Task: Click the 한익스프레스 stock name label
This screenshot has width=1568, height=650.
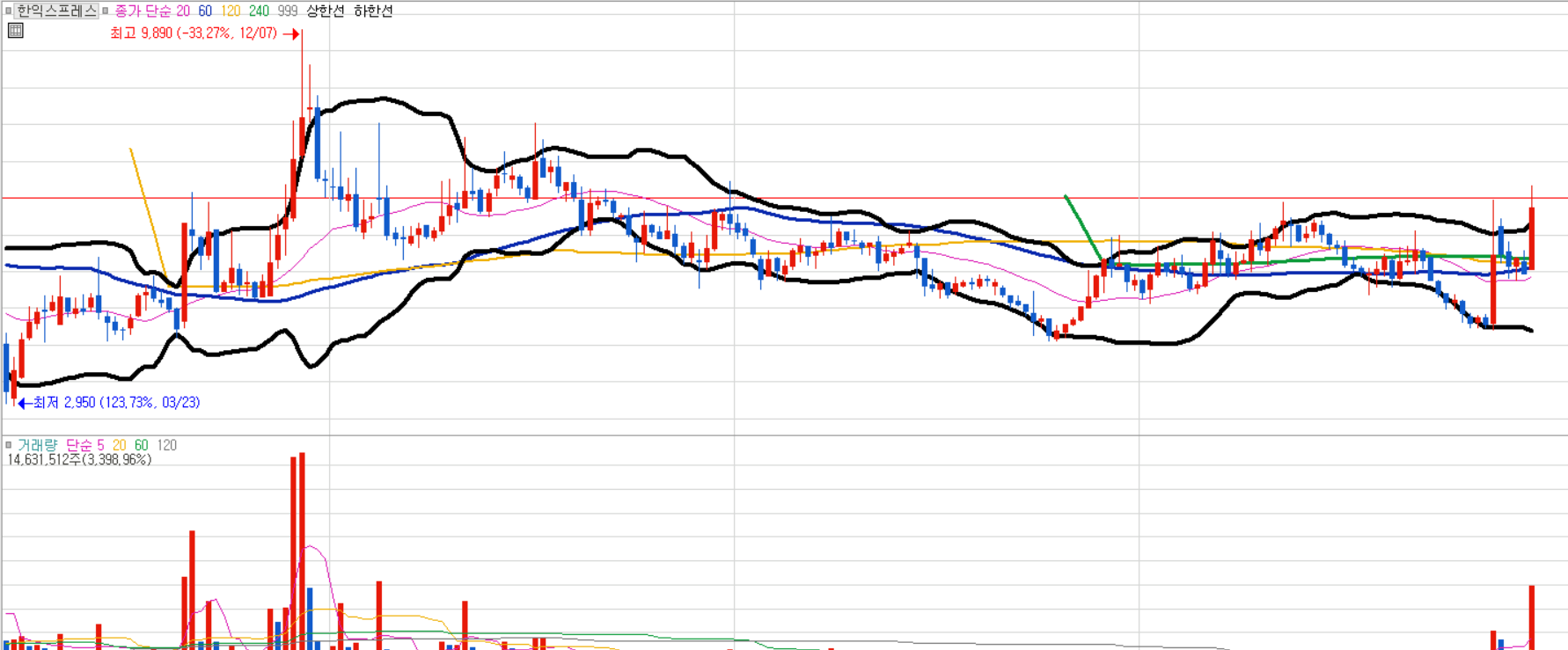Action: pos(57,11)
